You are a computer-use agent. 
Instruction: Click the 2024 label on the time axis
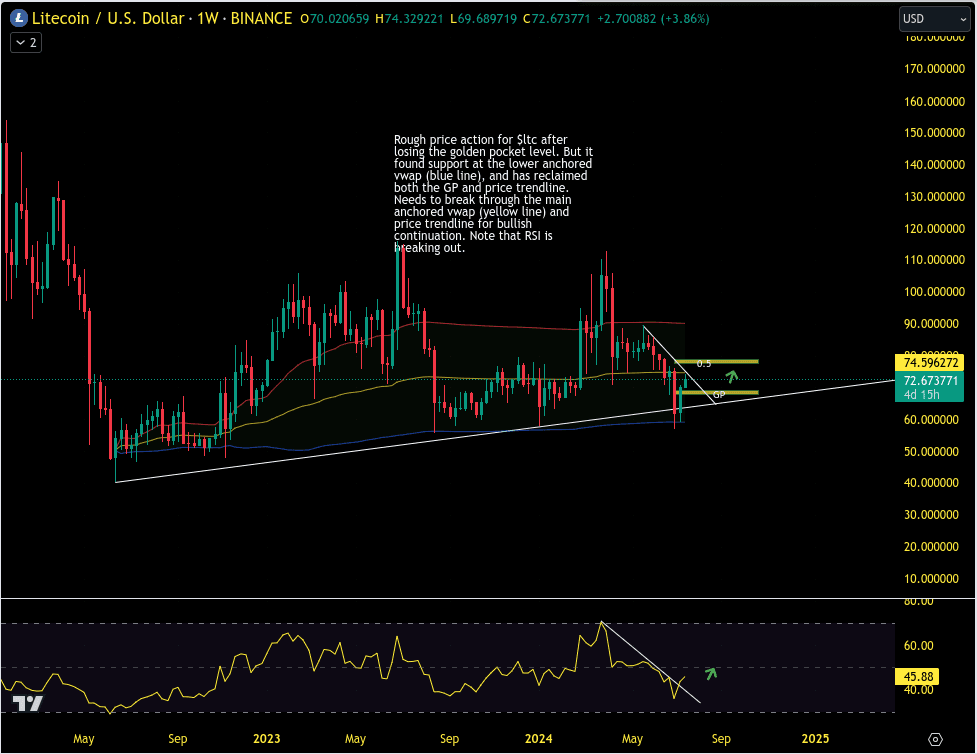[x=538, y=738]
